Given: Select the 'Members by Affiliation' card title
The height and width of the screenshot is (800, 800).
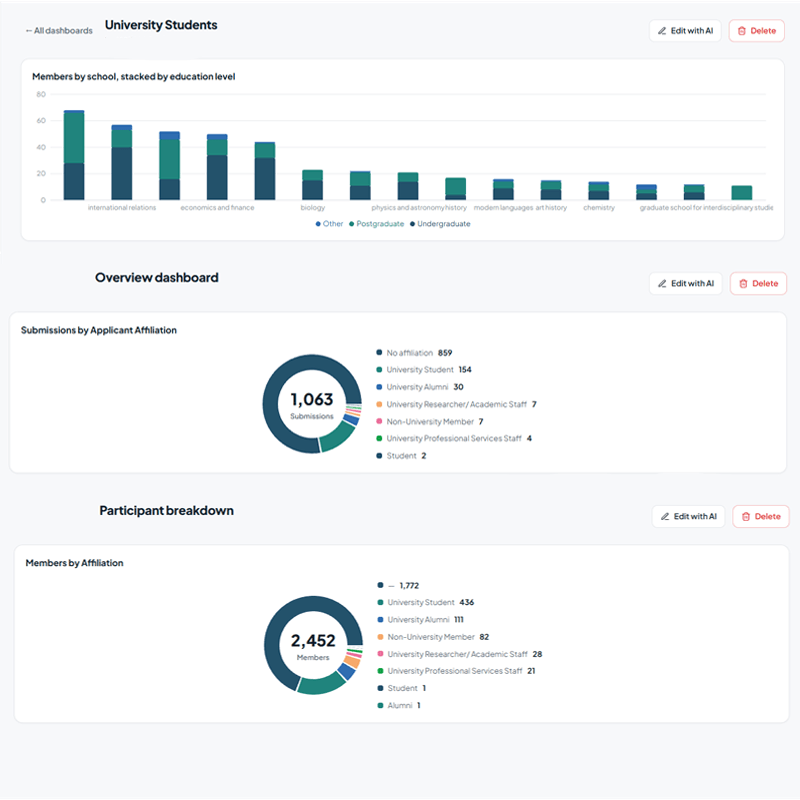Looking at the screenshot, I should (74, 563).
